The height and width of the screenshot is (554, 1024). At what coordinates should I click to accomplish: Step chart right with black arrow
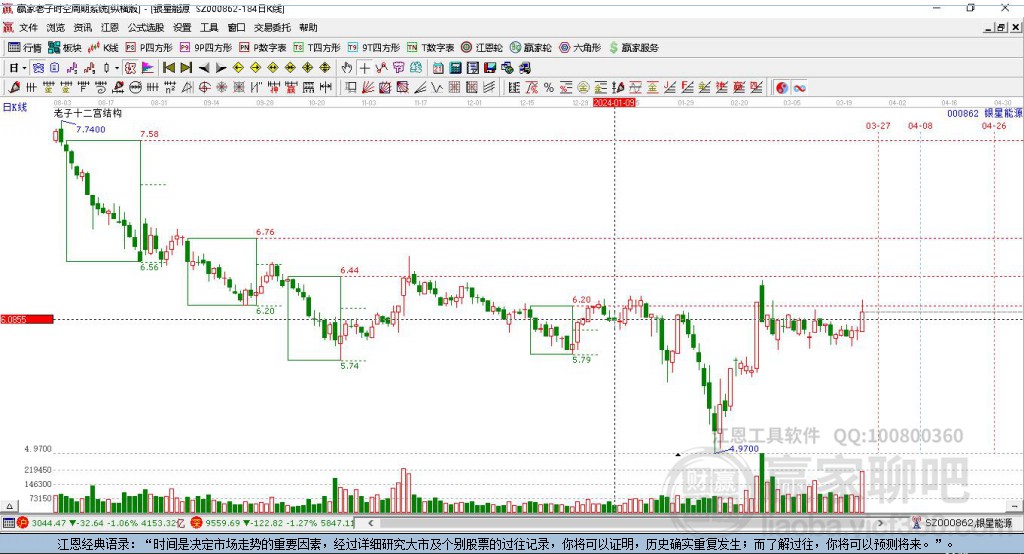coord(221,68)
